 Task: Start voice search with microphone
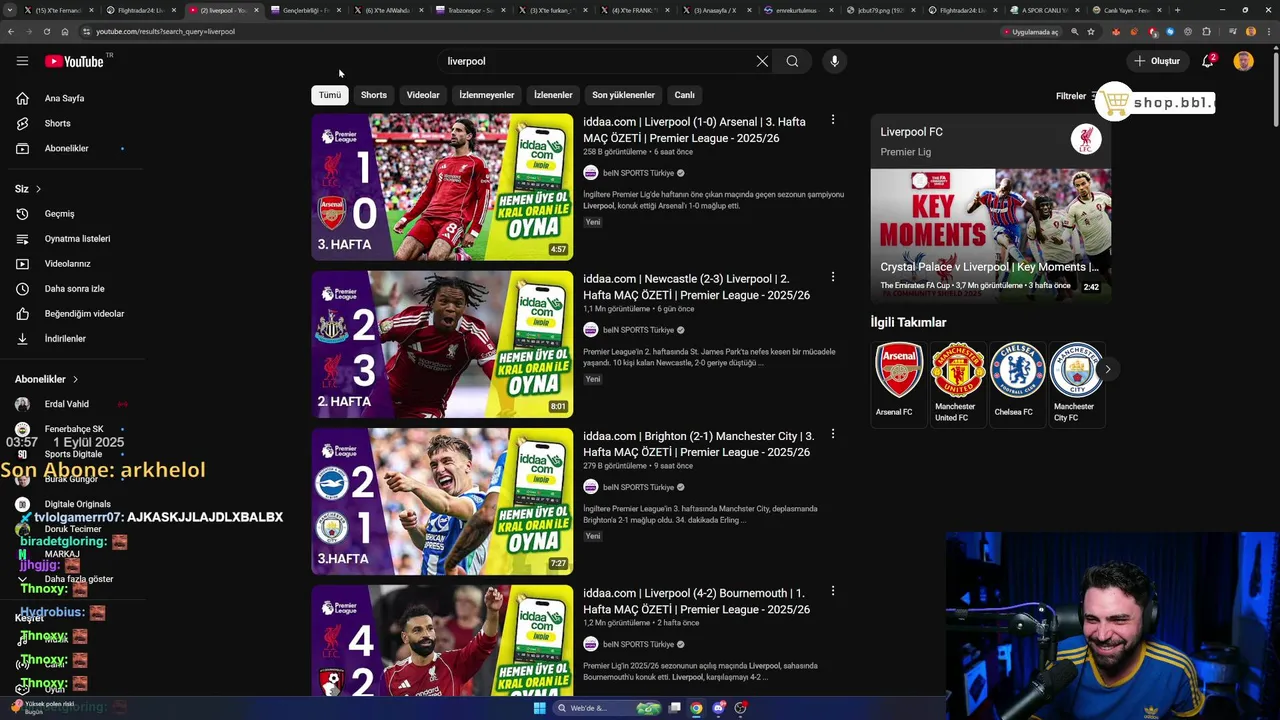(x=834, y=61)
